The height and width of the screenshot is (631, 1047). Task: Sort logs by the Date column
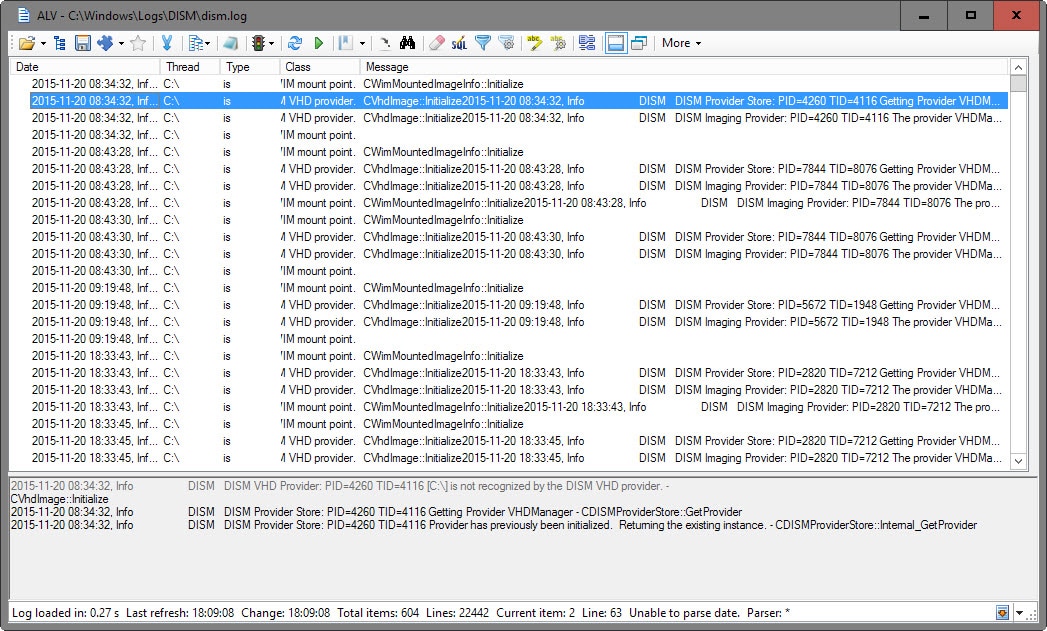(25, 66)
